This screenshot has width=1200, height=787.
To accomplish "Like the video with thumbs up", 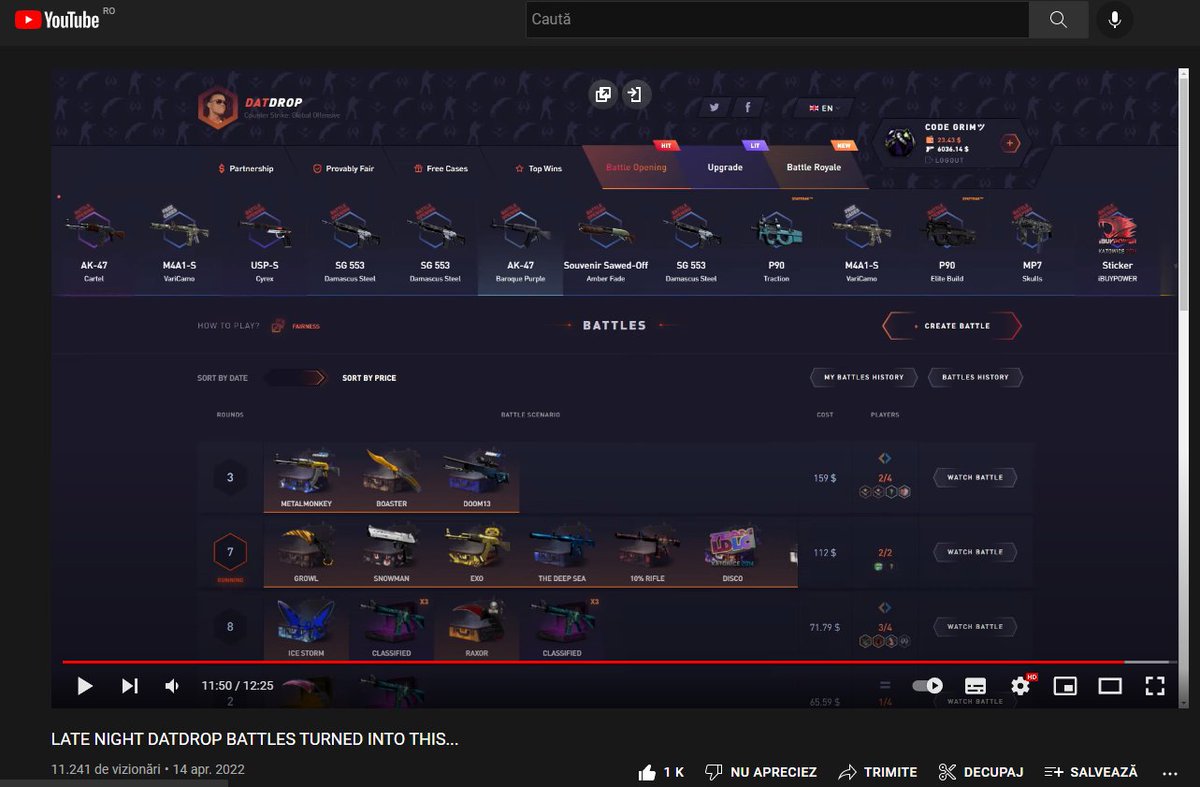I will tap(661, 772).
